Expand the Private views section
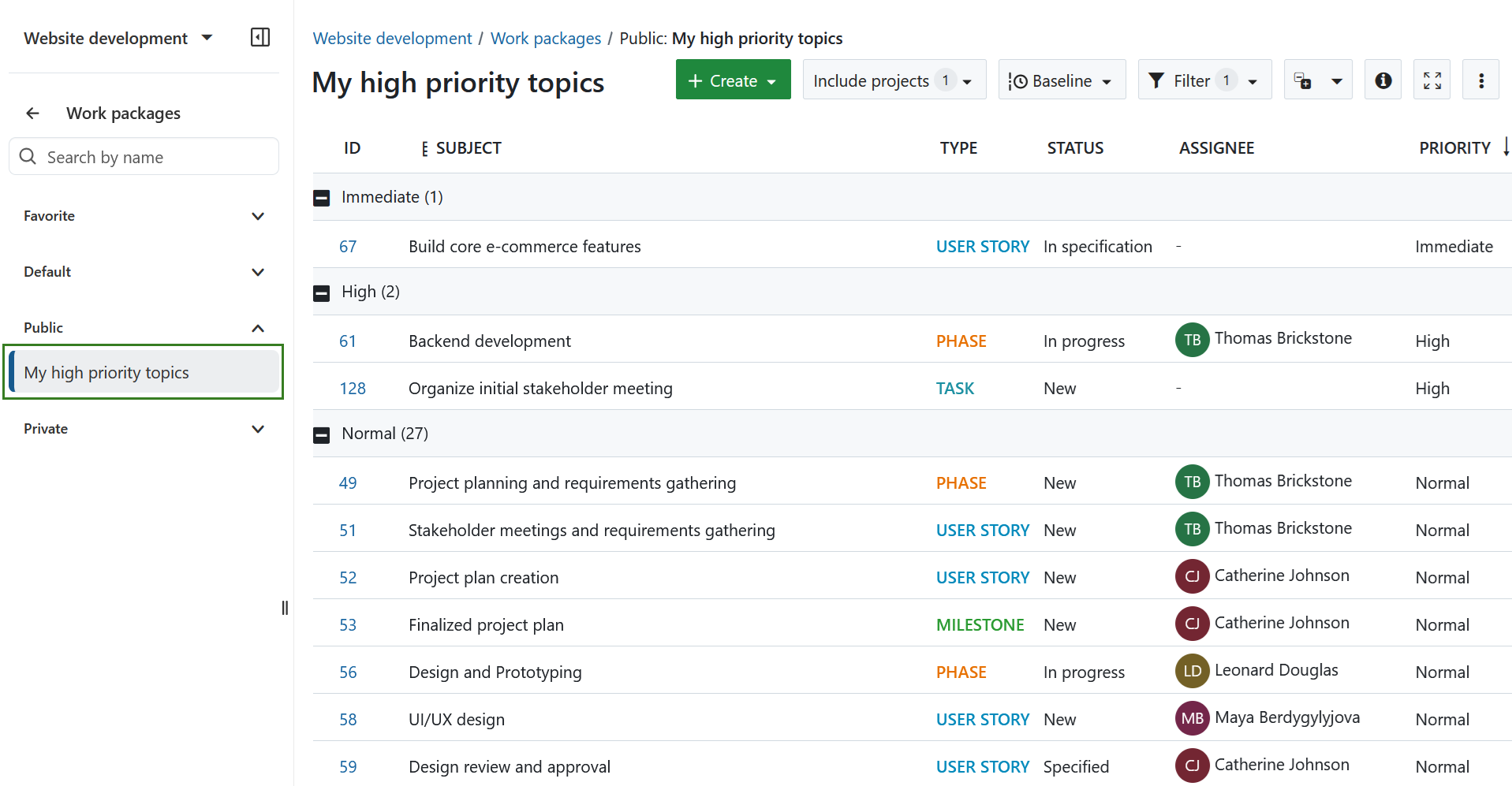The width and height of the screenshot is (1512, 786). click(x=258, y=429)
